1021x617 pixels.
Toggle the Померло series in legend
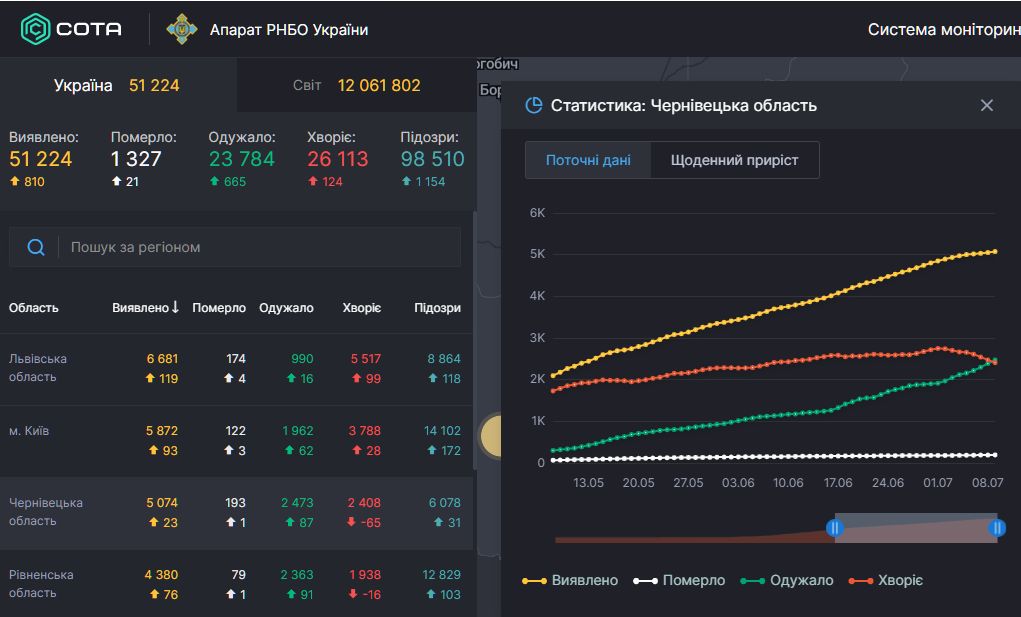pyautogui.click(x=680, y=580)
